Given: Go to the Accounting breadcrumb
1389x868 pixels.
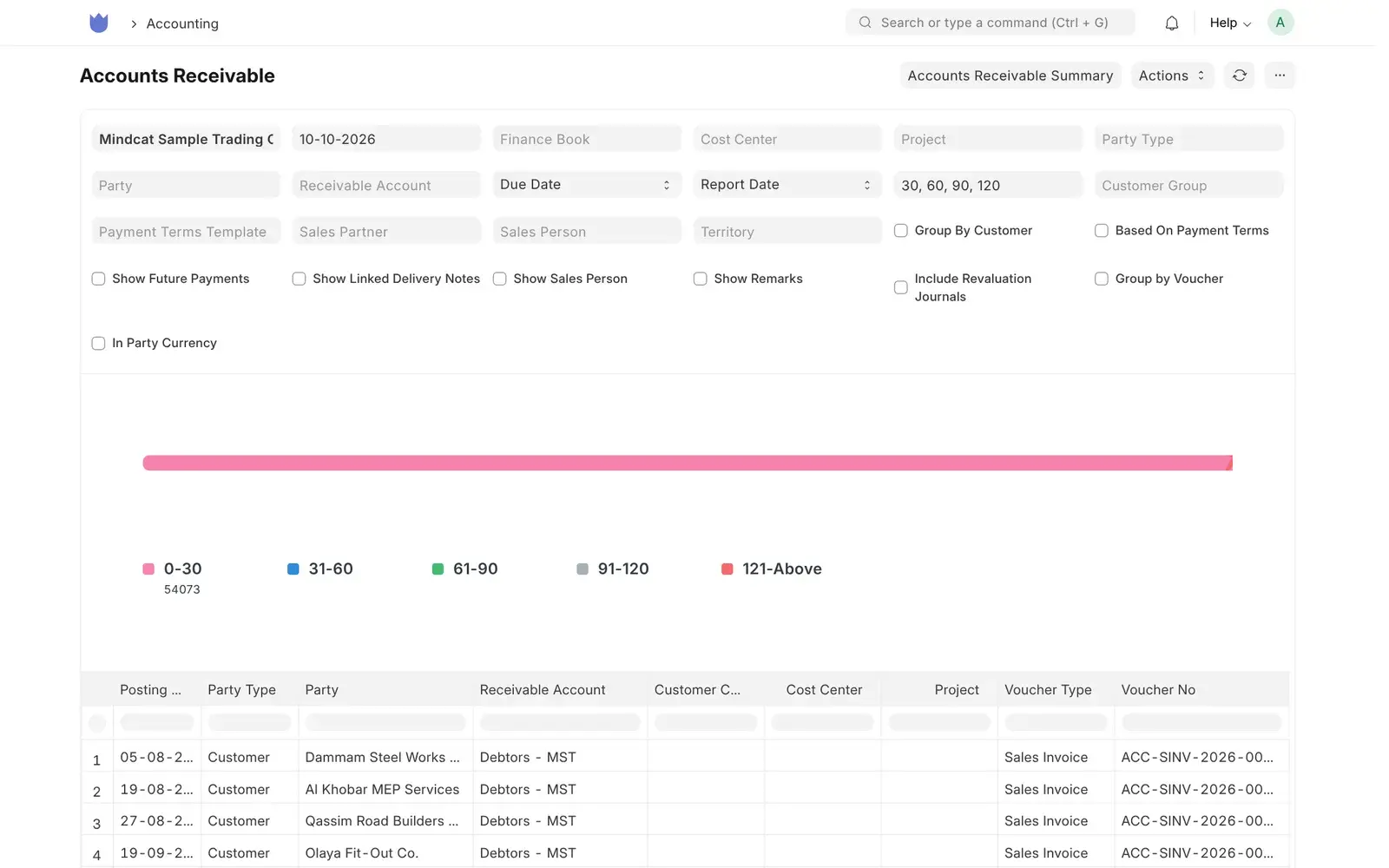Looking at the screenshot, I should tap(182, 23).
